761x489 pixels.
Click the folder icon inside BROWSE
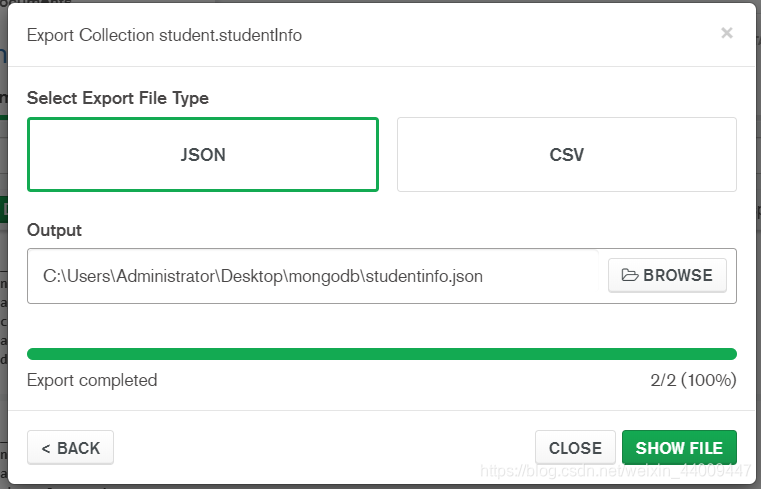(630, 275)
